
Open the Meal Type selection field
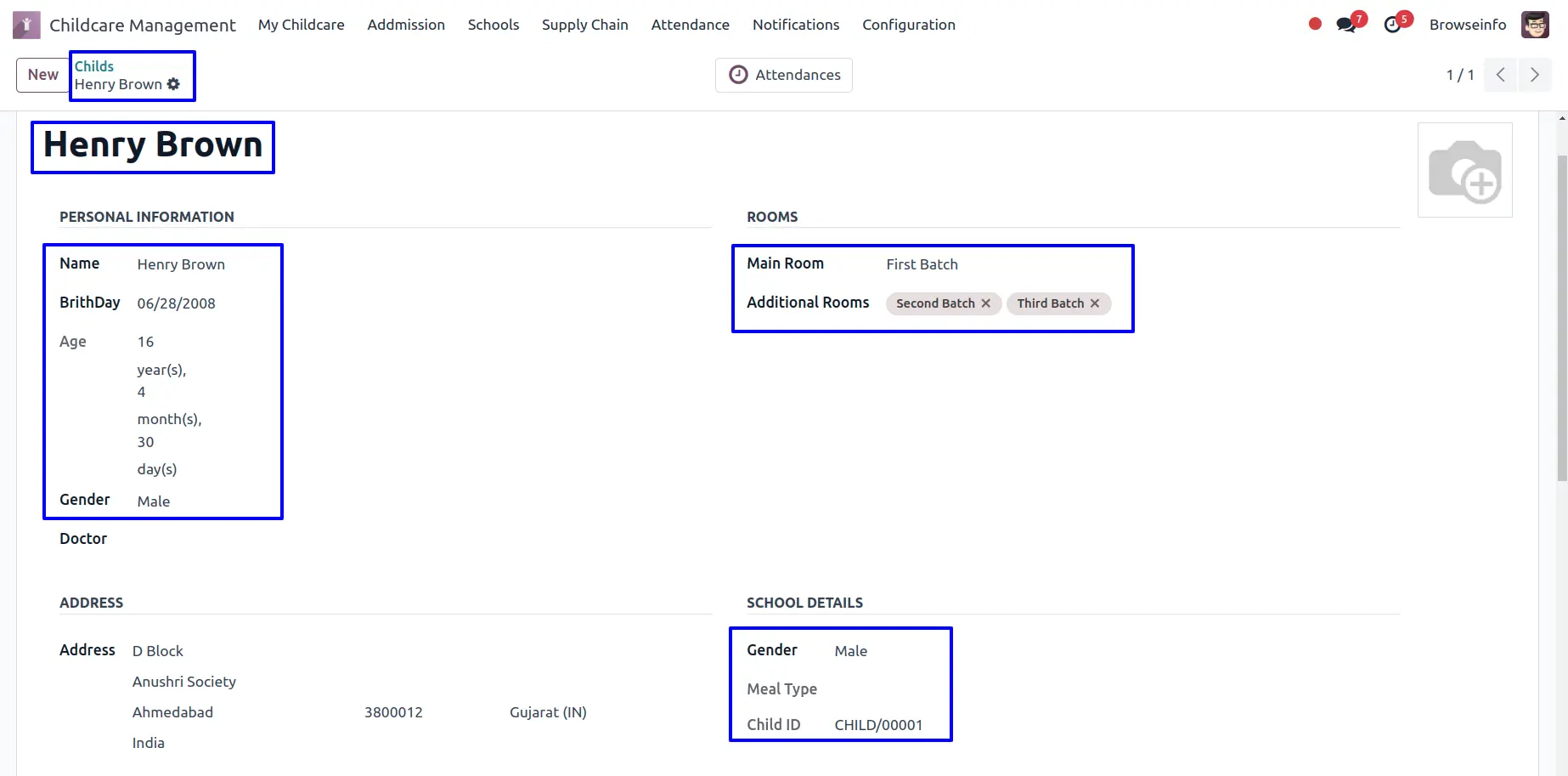888,688
